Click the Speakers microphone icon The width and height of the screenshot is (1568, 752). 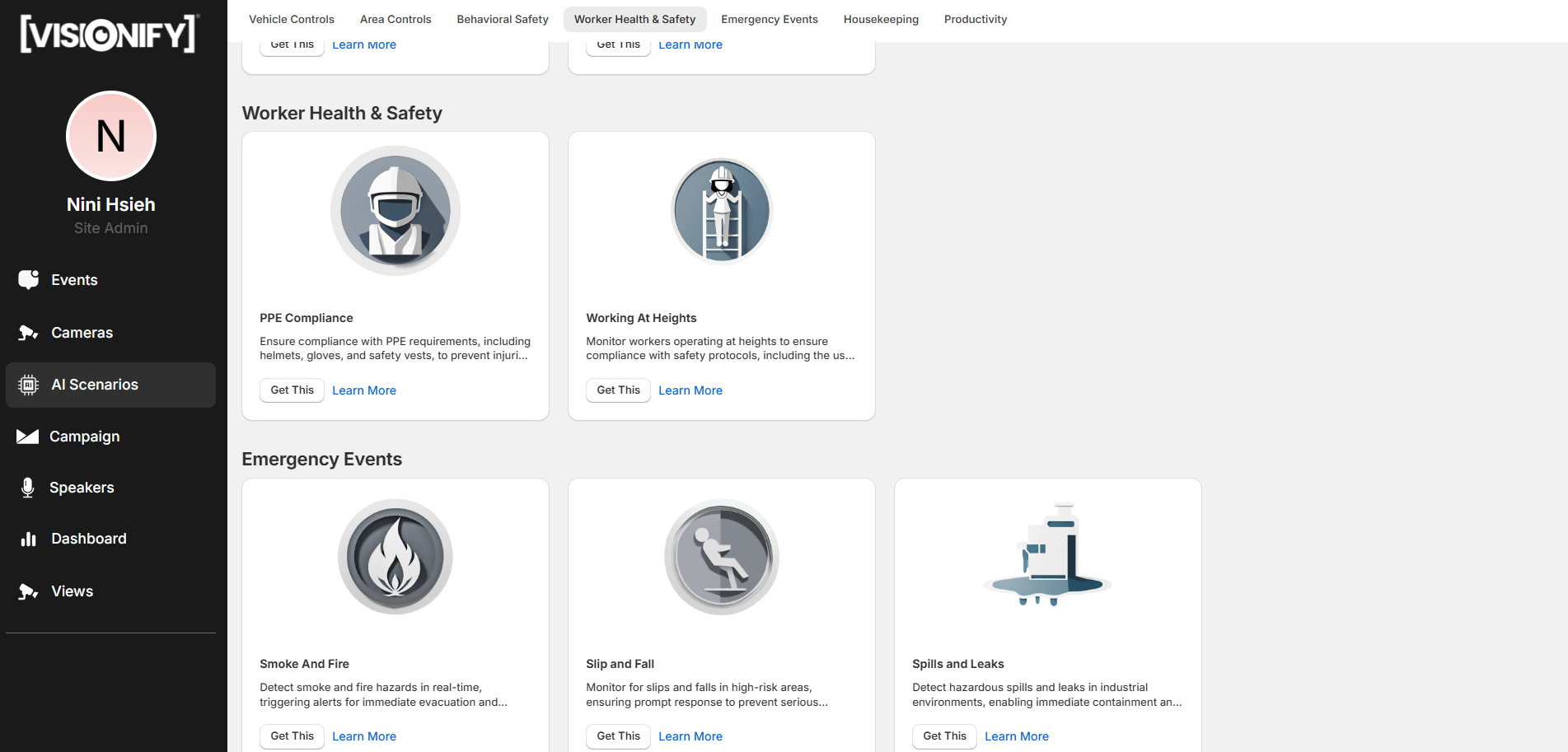coord(28,488)
